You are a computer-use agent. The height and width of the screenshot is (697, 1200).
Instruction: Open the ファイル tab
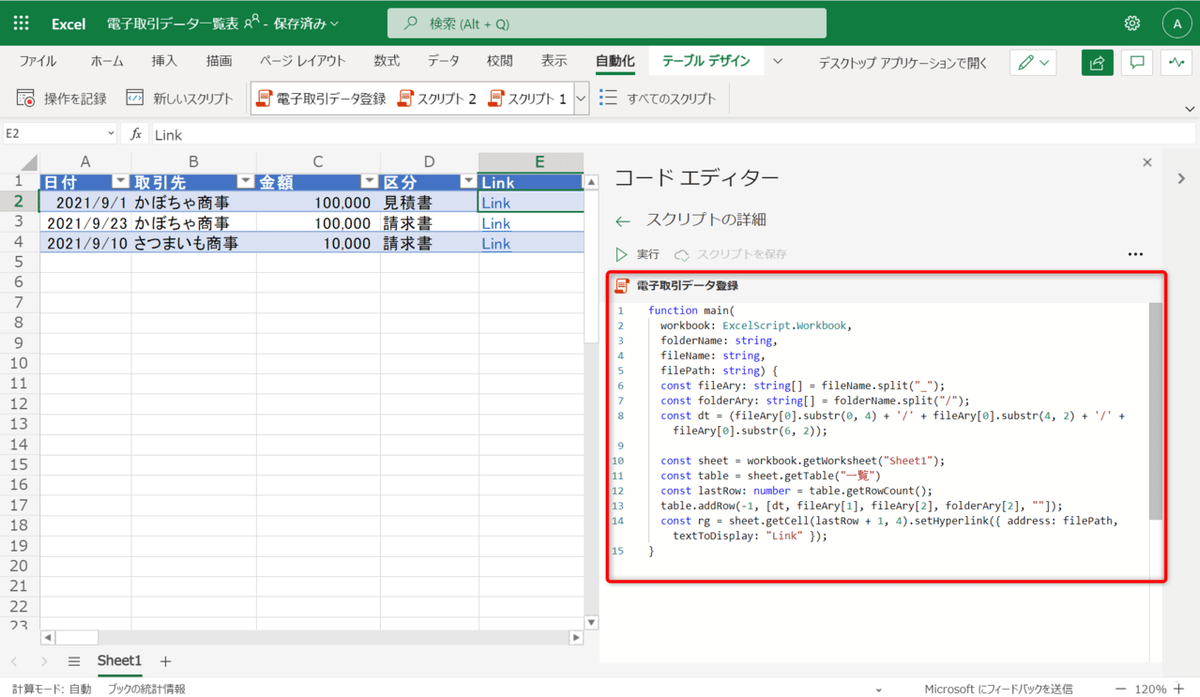38,61
